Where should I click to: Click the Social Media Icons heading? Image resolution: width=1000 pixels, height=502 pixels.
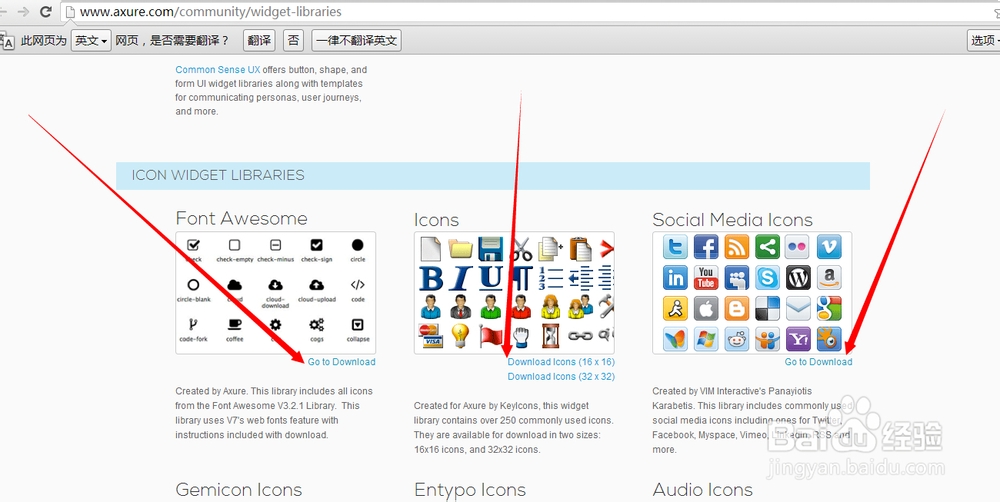[732, 220]
